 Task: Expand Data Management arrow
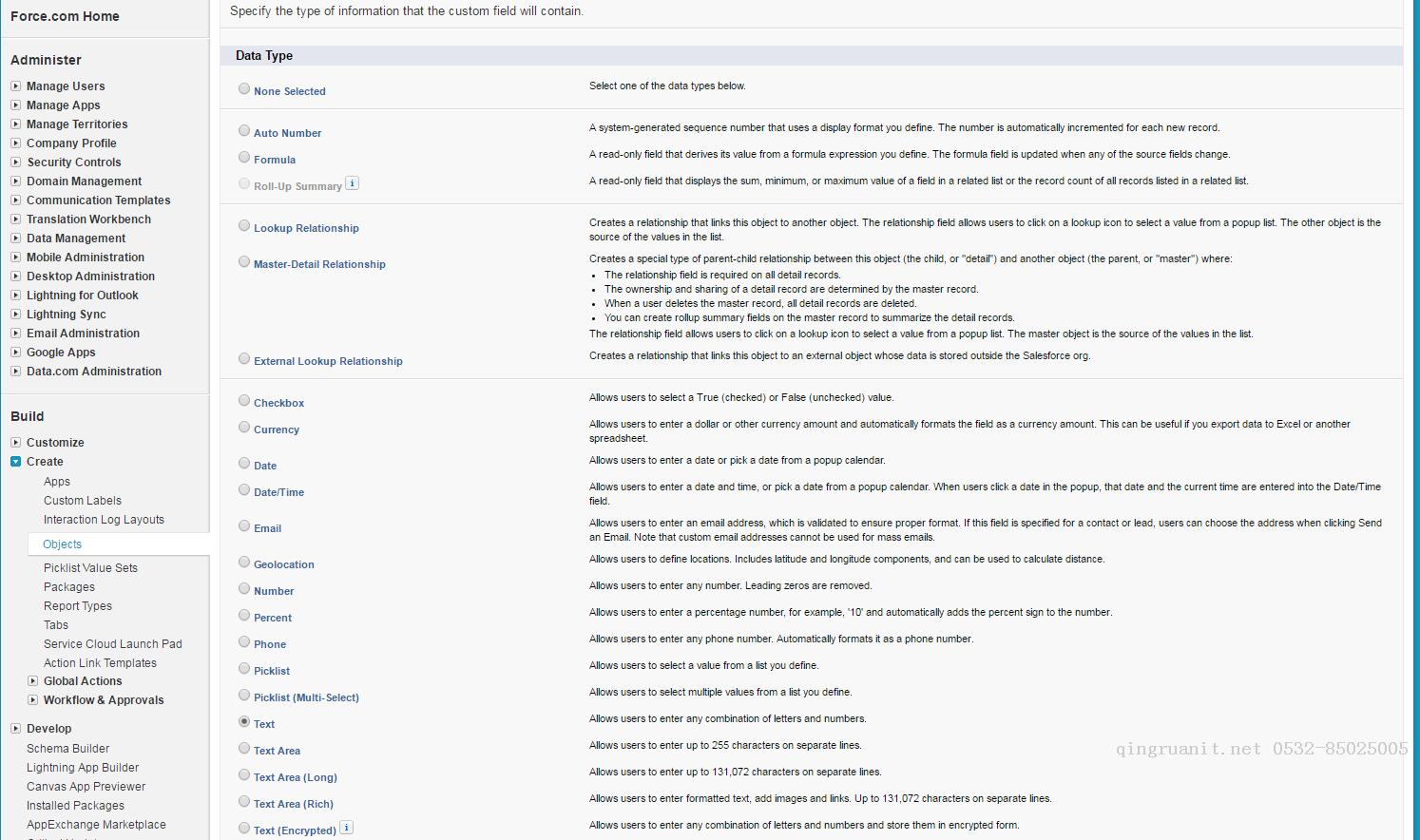click(x=15, y=238)
